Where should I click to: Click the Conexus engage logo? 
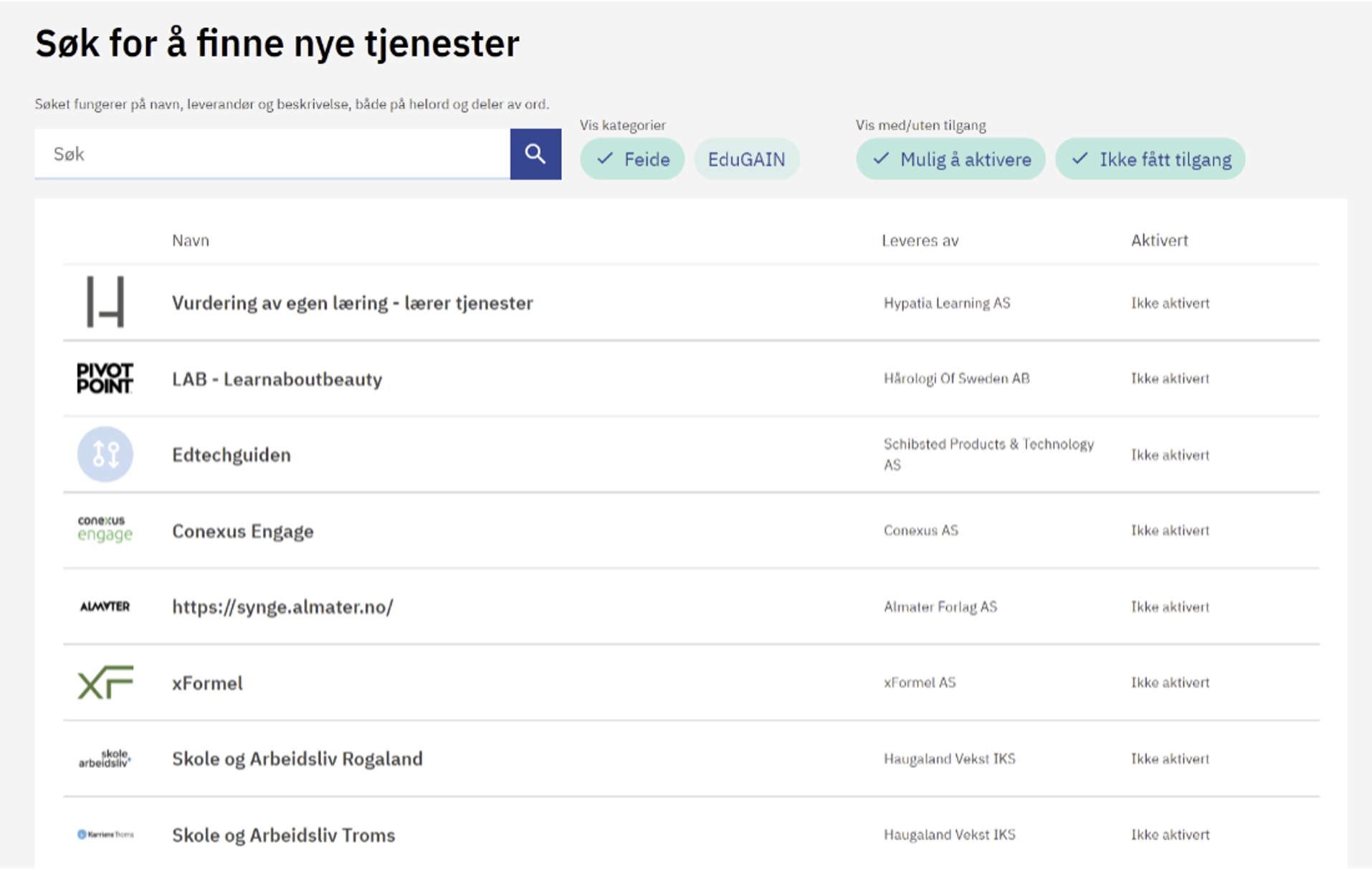(105, 529)
